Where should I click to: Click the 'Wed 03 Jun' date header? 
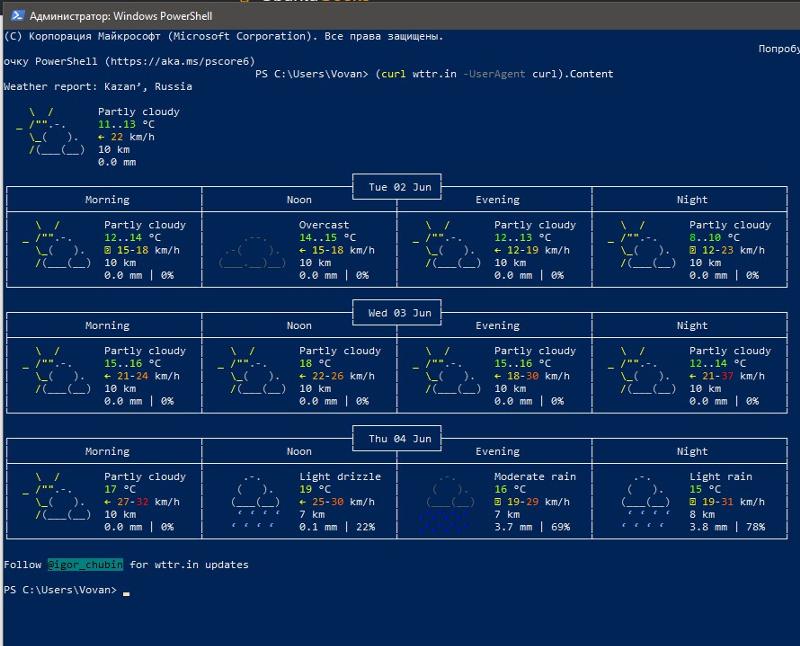pyautogui.click(x=399, y=313)
